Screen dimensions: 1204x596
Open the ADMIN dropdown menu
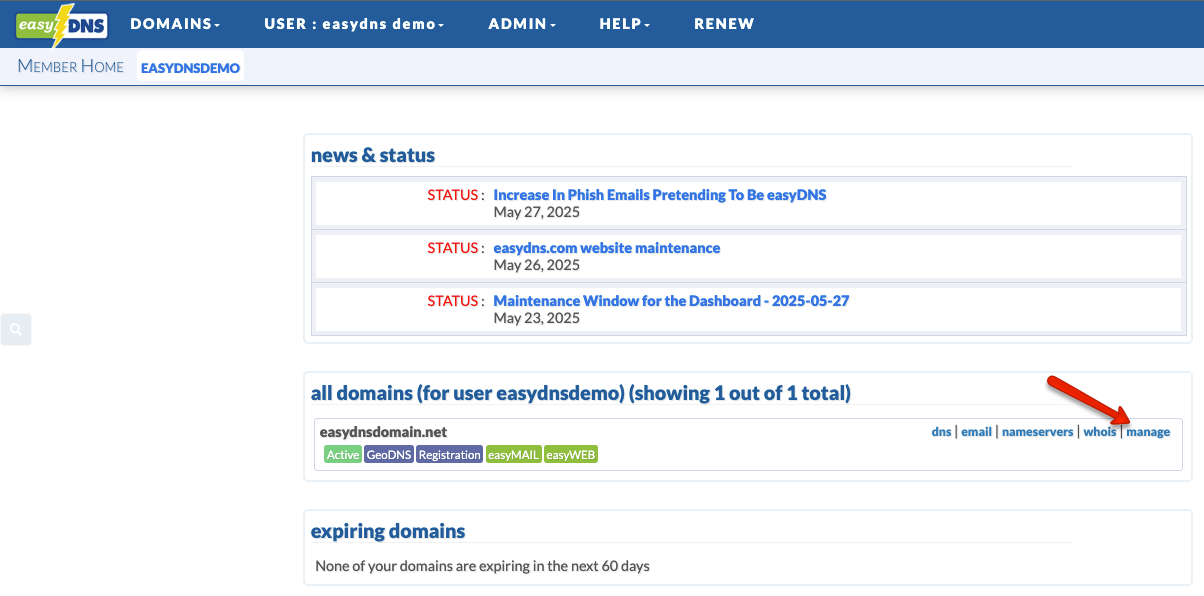522,24
